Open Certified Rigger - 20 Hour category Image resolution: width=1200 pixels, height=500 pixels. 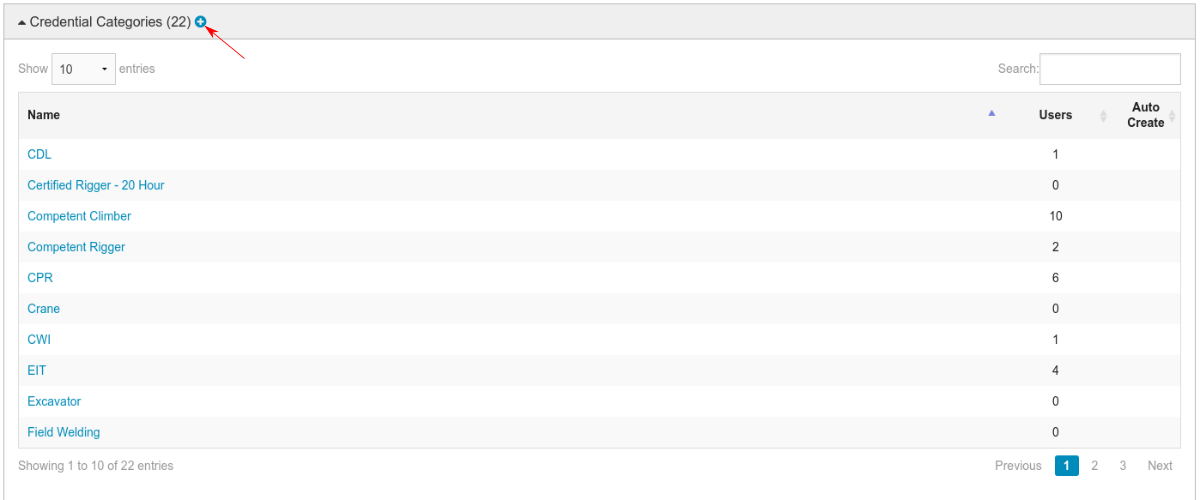96,186
